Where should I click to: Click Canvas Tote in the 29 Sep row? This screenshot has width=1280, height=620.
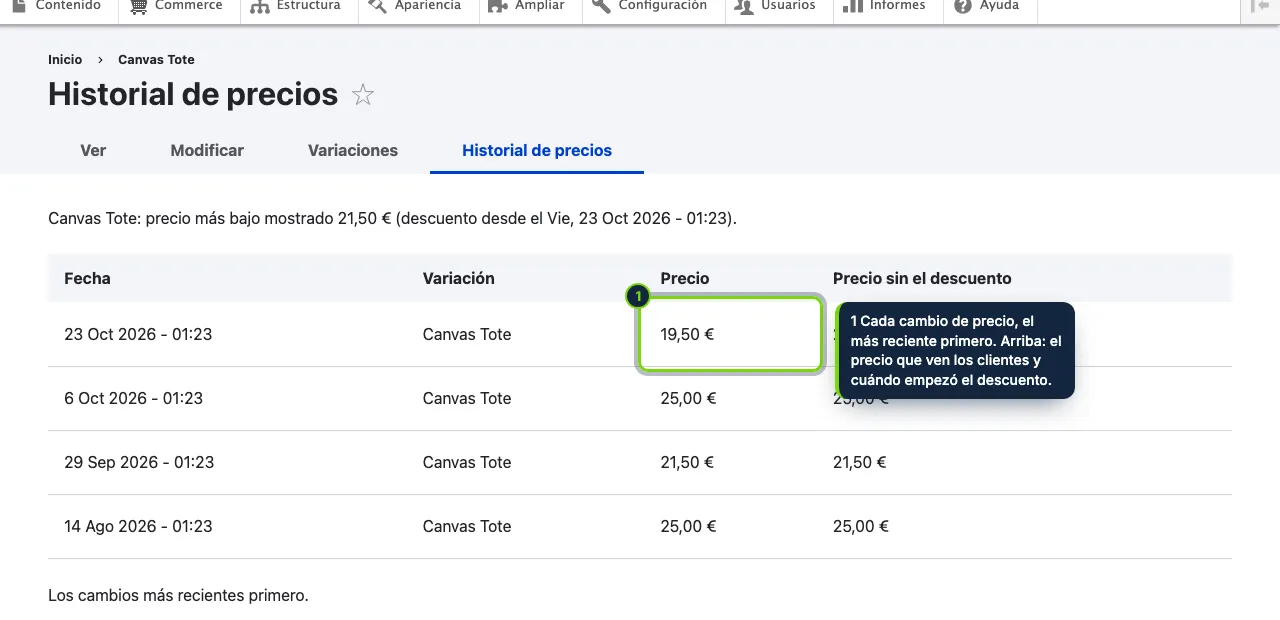click(467, 462)
